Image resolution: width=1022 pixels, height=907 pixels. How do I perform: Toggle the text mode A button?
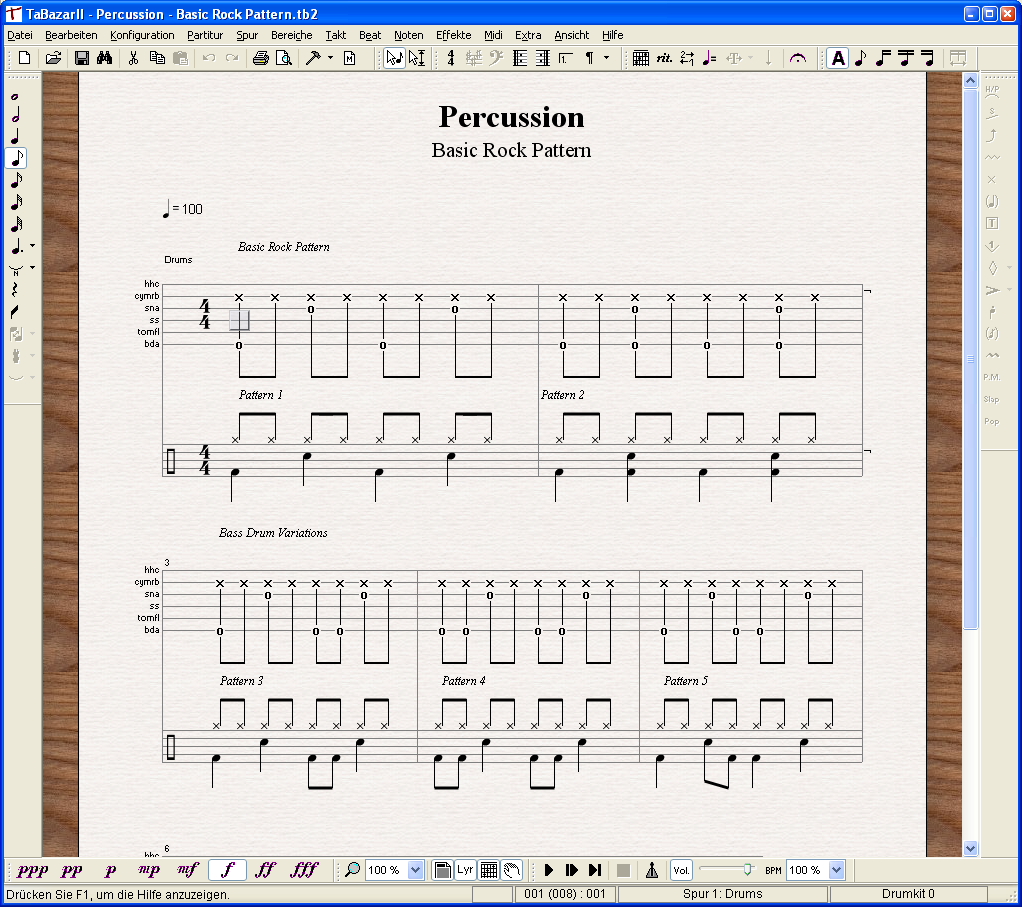click(838, 58)
